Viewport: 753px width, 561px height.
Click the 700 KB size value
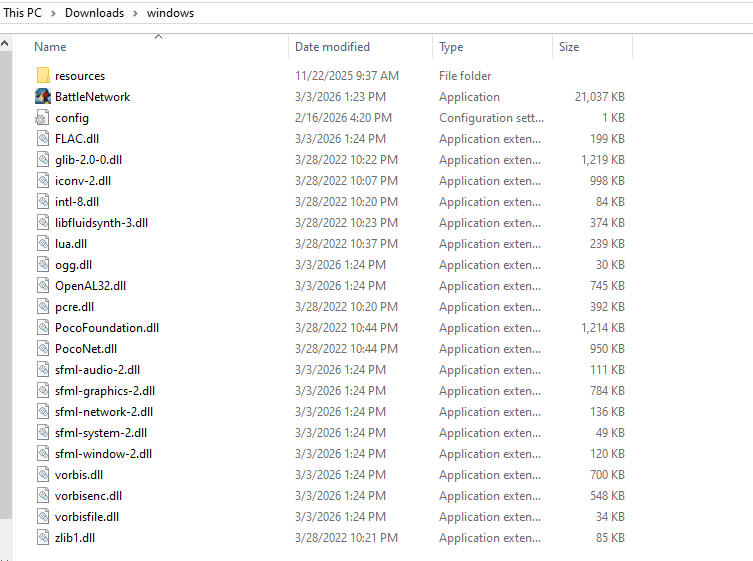point(607,475)
